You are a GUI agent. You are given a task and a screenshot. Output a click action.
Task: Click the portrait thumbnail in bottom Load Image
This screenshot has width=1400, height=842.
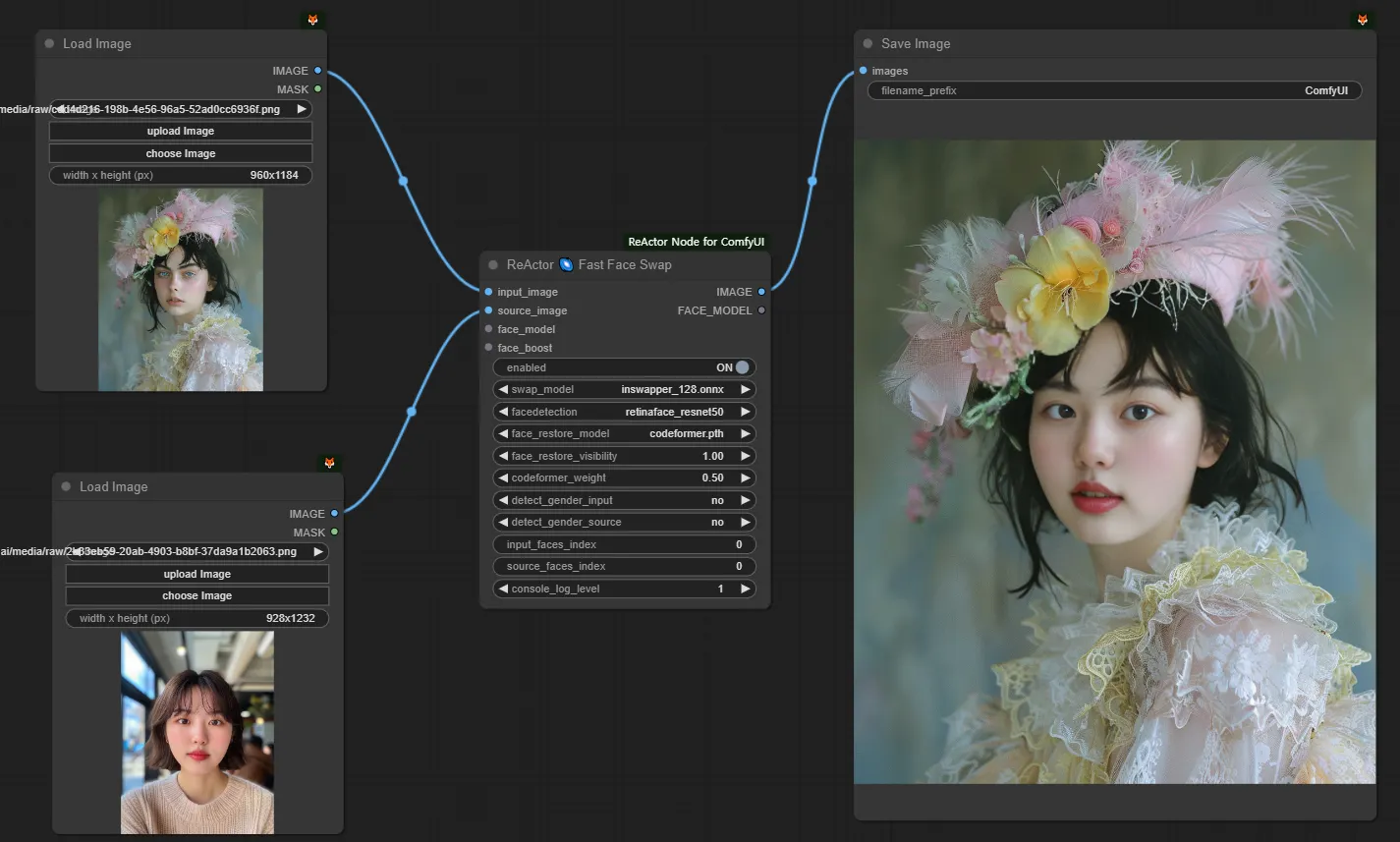pyautogui.click(x=197, y=732)
